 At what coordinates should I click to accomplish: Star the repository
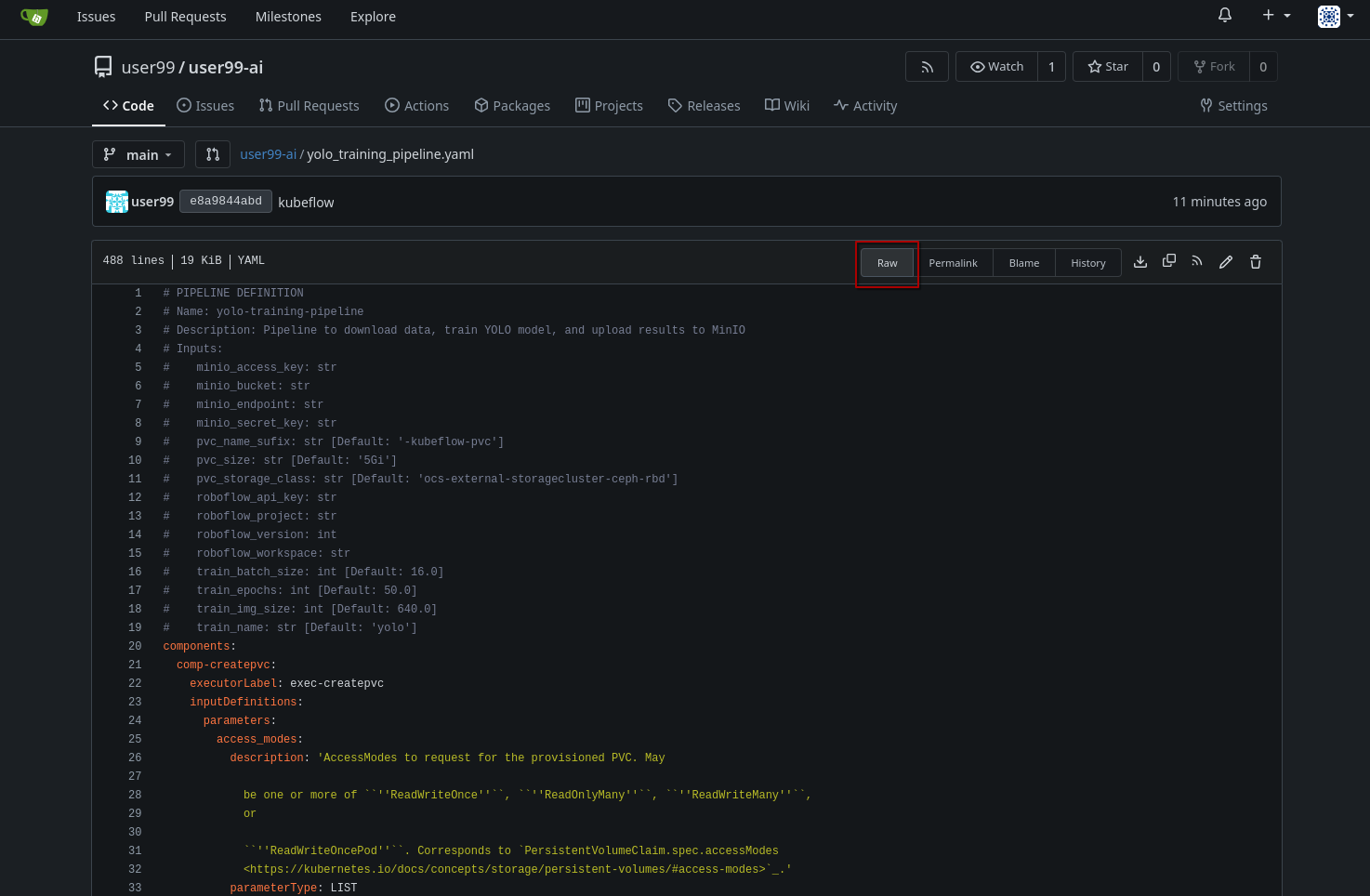[1107, 67]
